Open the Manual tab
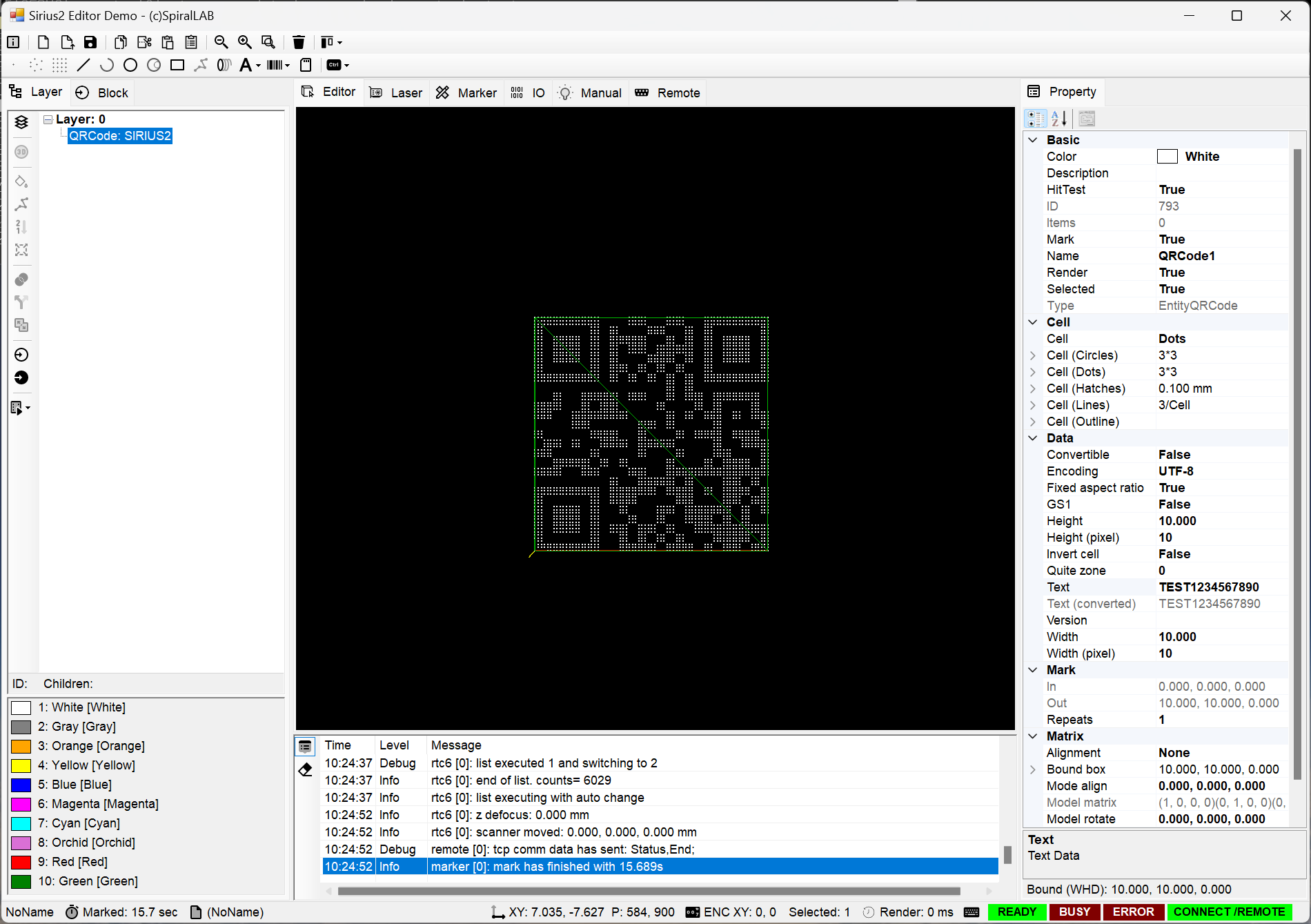Screen dimensions: 1311x924 click(591, 92)
